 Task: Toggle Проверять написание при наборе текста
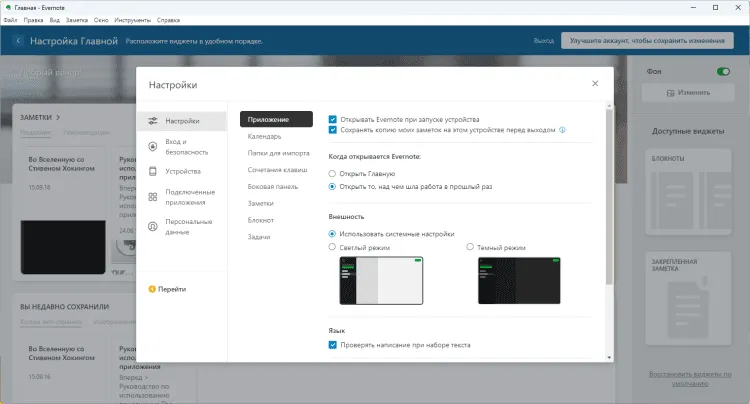click(332, 345)
